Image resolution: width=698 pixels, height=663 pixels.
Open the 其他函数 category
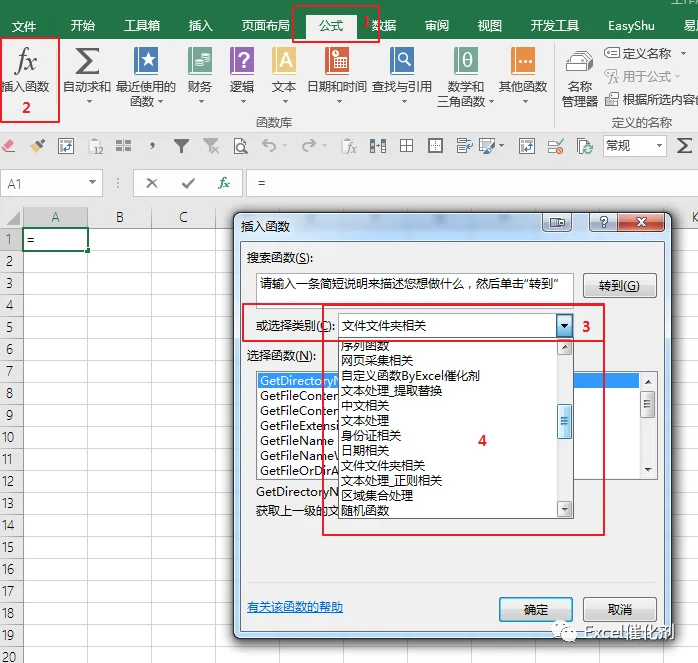pos(523,76)
